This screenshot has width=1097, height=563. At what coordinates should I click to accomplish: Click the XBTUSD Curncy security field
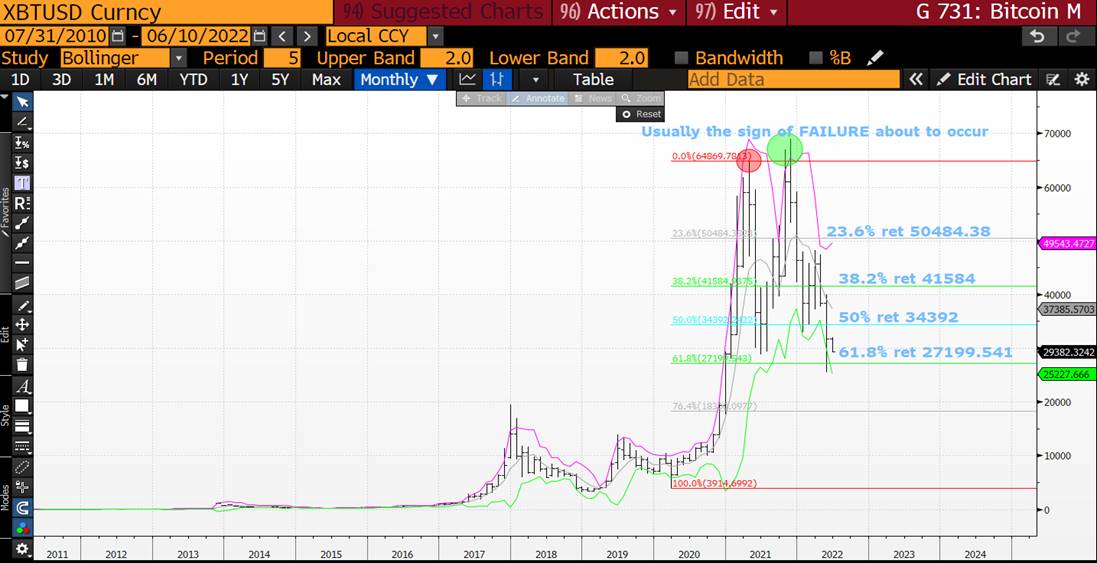click(167, 12)
